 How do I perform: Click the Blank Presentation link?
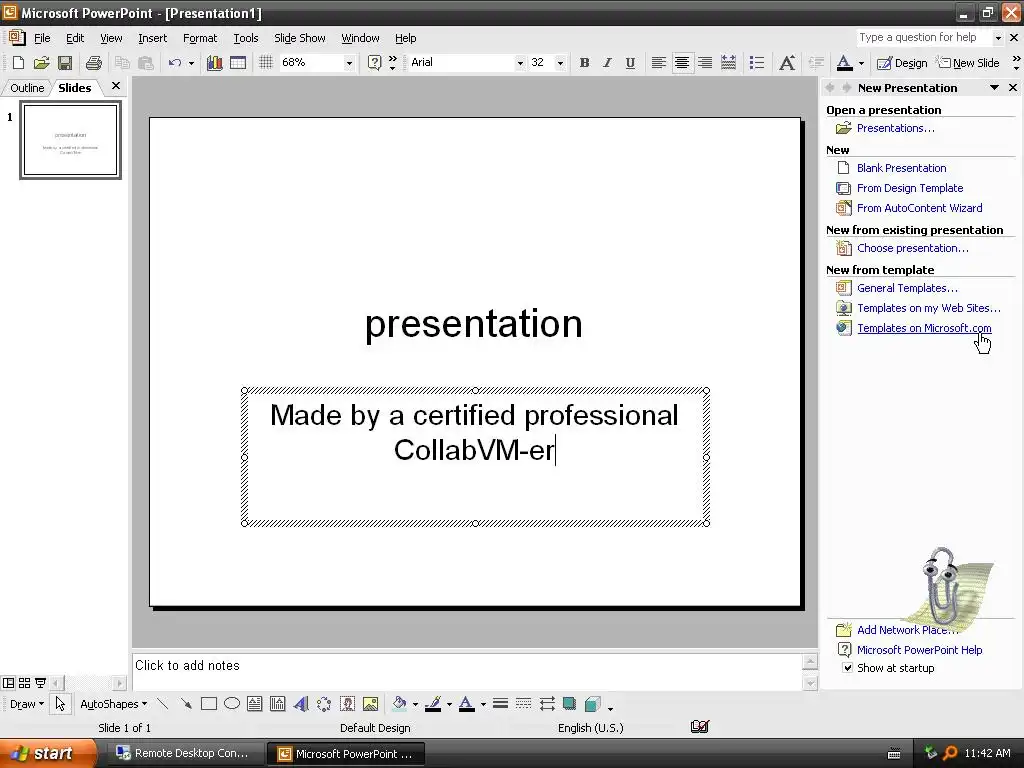click(x=901, y=168)
